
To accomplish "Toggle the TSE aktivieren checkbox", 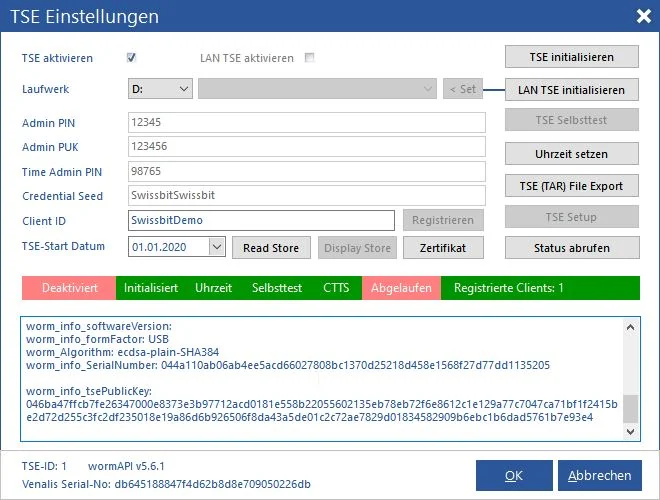I will (131, 57).
